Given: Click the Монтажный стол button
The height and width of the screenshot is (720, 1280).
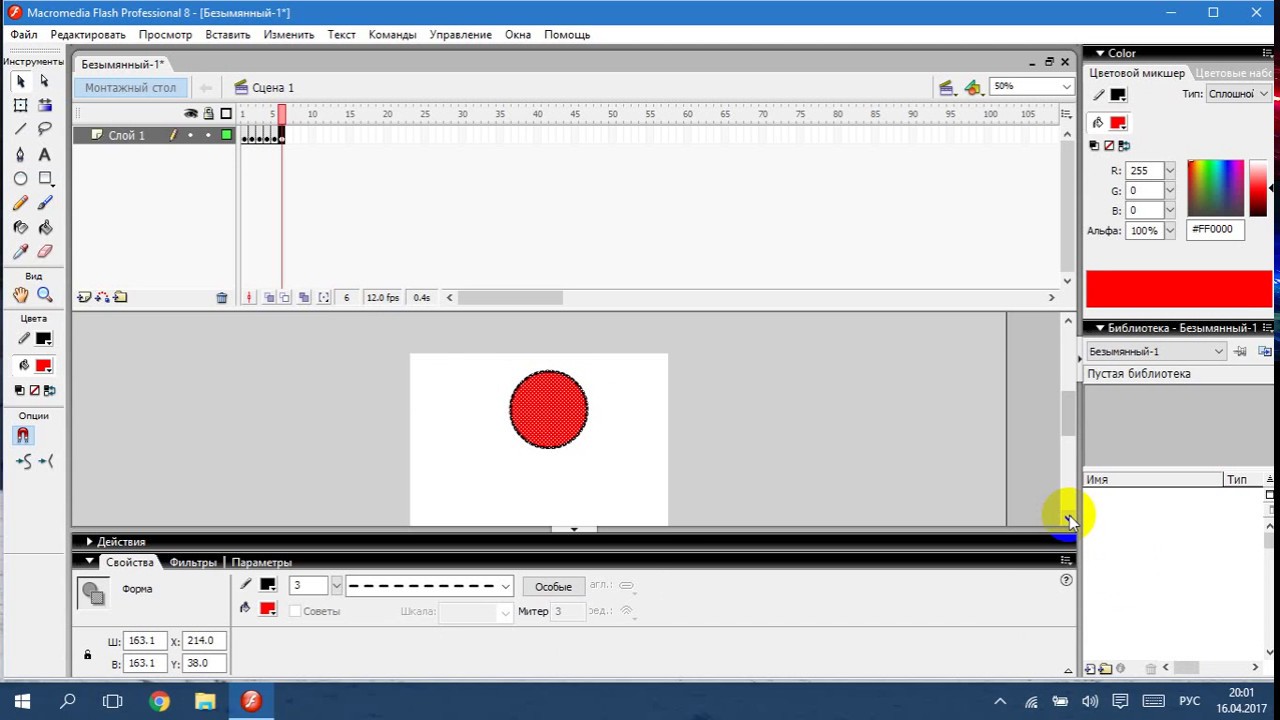Looking at the screenshot, I should (x=130, y=88).
